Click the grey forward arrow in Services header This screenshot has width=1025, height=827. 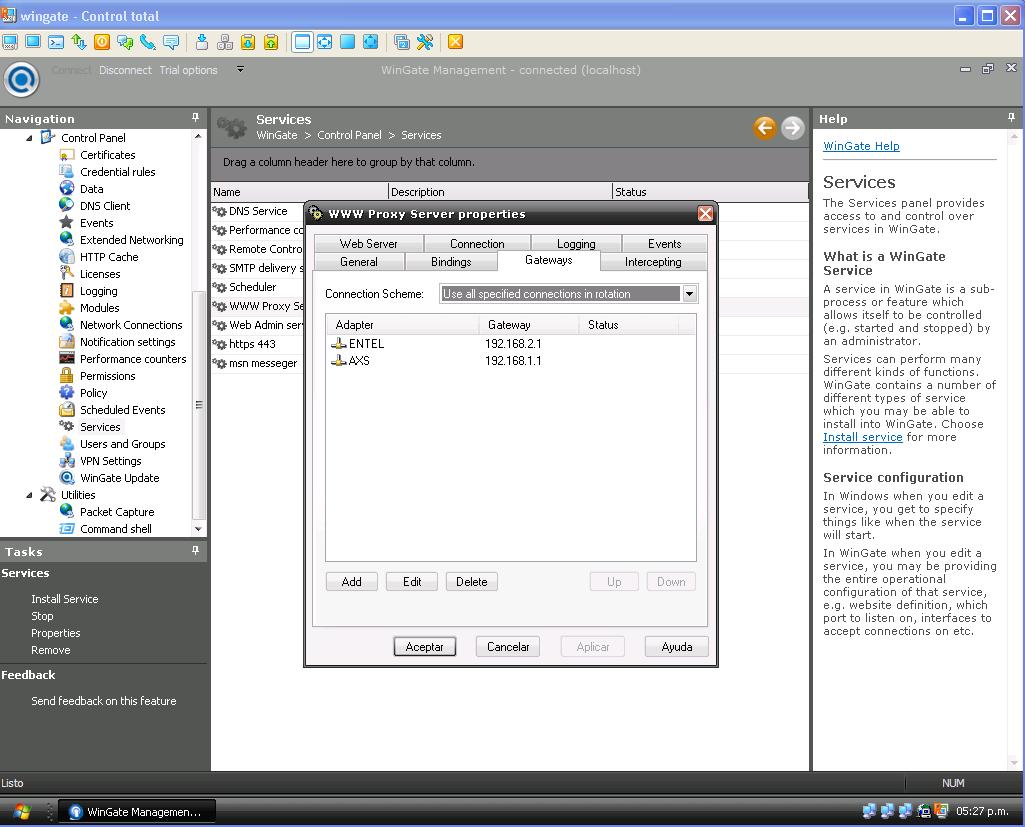[x=792, y=127]
